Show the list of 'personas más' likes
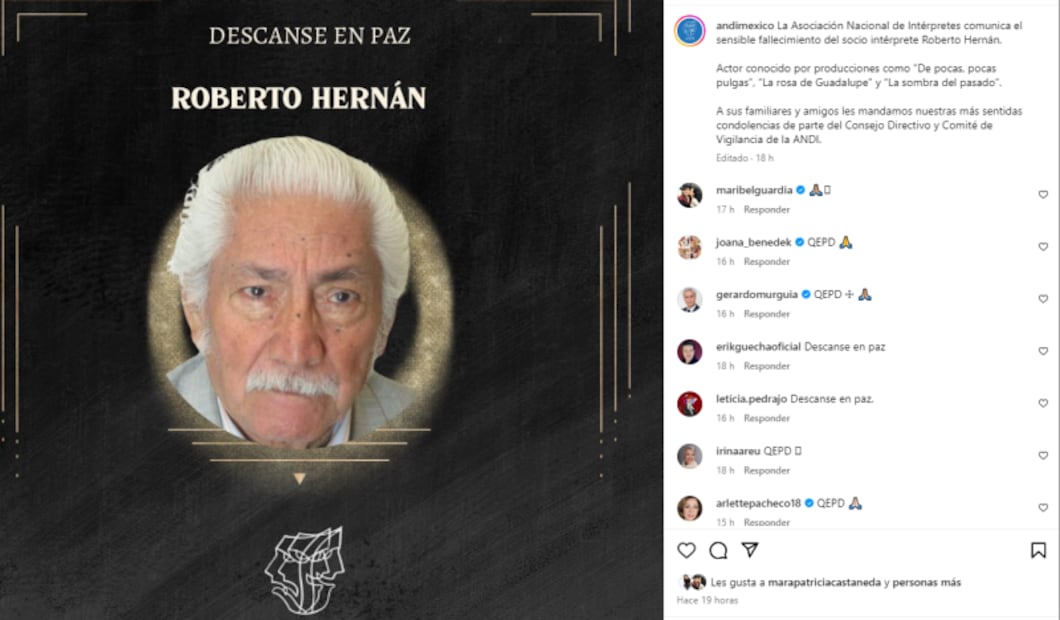Screen dimensions: 1060x620 (927, 582)
